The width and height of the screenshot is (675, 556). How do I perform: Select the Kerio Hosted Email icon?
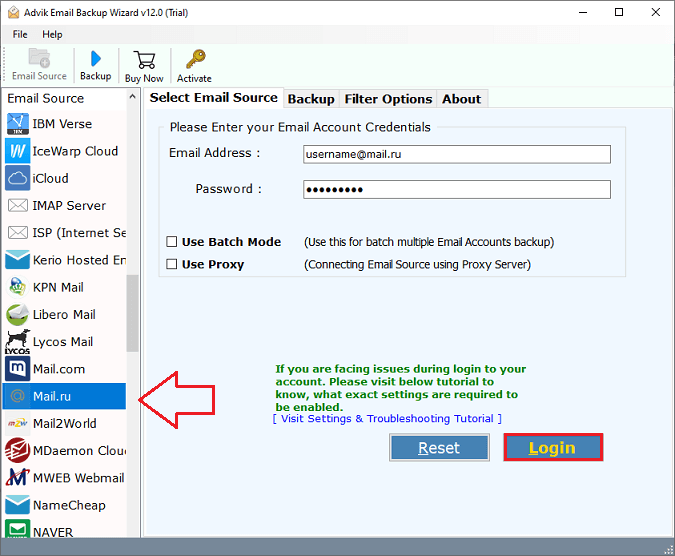point(18,260)
